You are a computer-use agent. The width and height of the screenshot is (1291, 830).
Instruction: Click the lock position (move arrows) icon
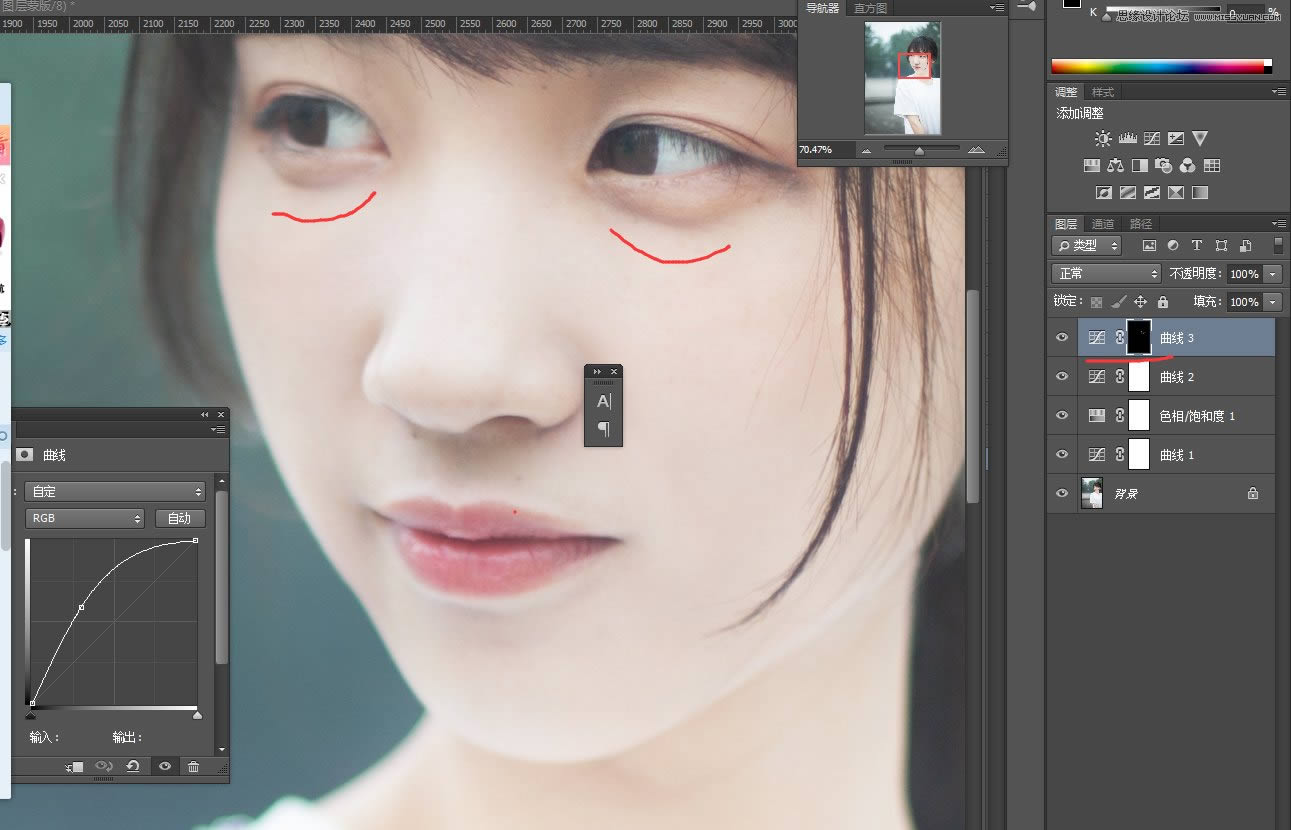[1140, 301]
